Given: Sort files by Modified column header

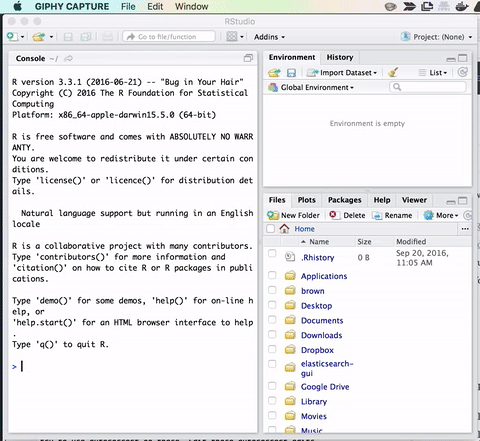Looking at the screenshot, I should coord(411,242).
